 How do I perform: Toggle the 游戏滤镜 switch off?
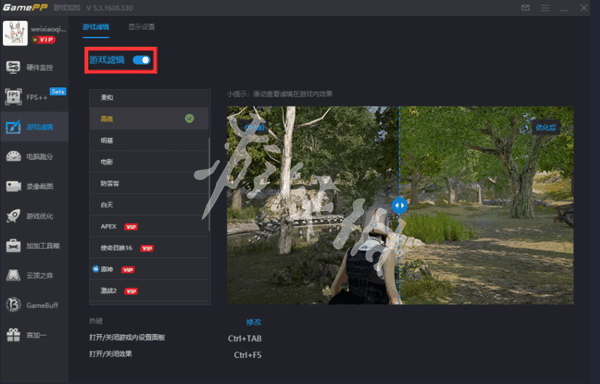pos(142,60)
